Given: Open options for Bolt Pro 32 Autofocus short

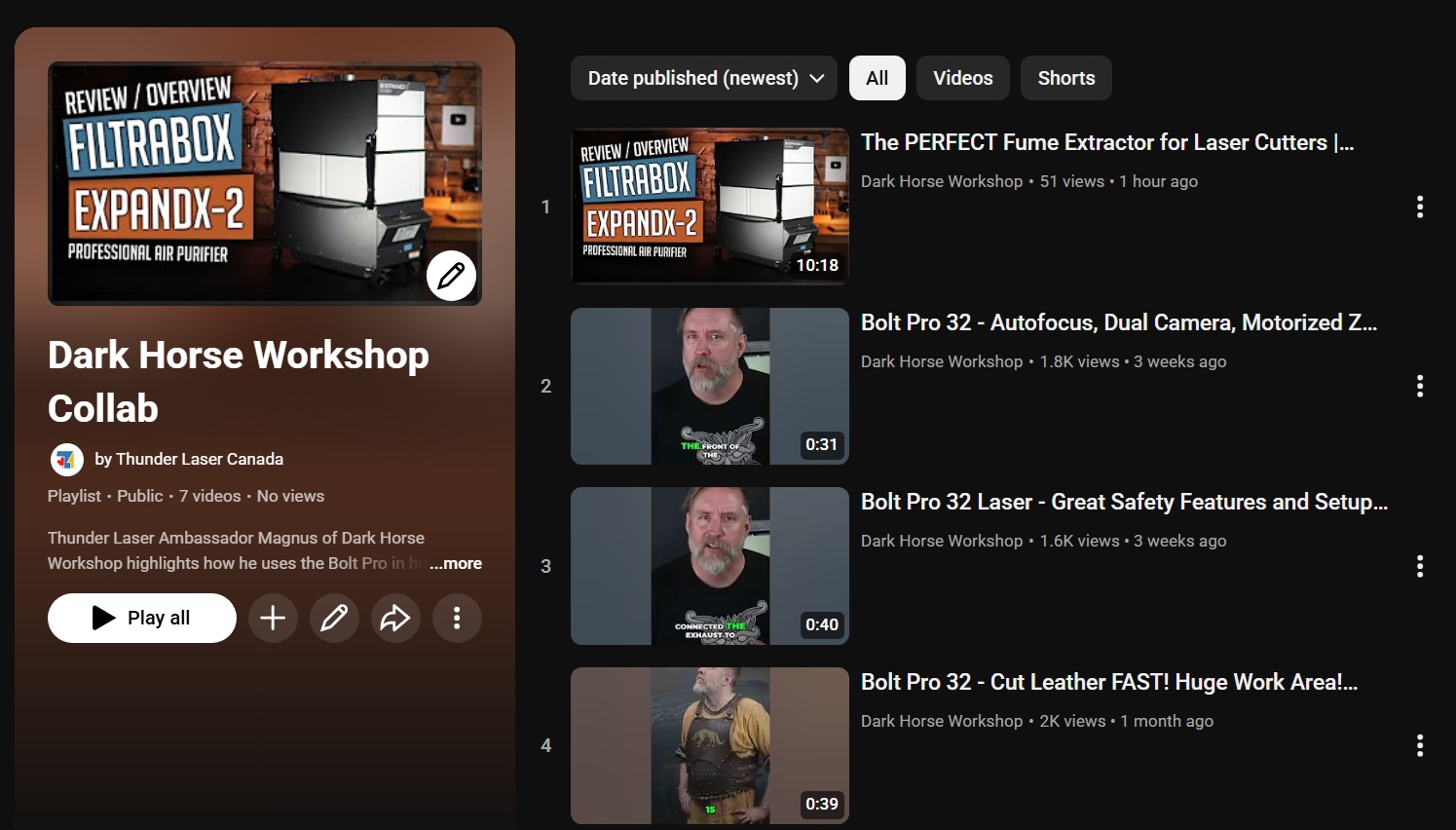Looking at the screenshot, I should (x=1420, y=386).
